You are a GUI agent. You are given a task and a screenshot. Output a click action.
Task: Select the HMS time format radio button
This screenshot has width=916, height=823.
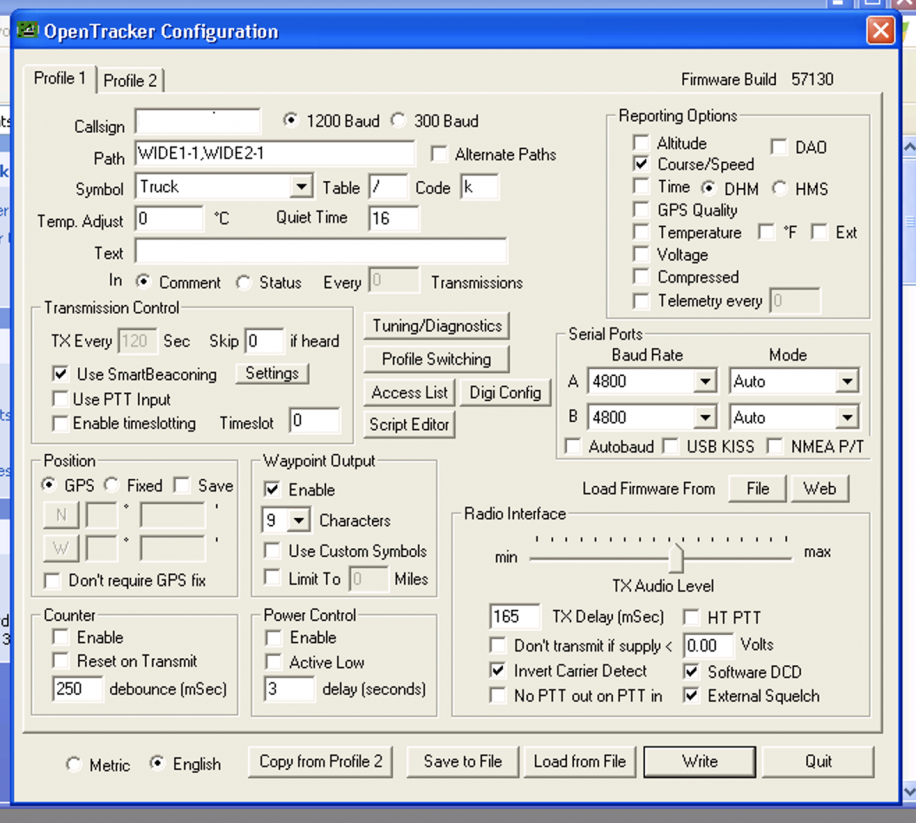tap(779, 189)
